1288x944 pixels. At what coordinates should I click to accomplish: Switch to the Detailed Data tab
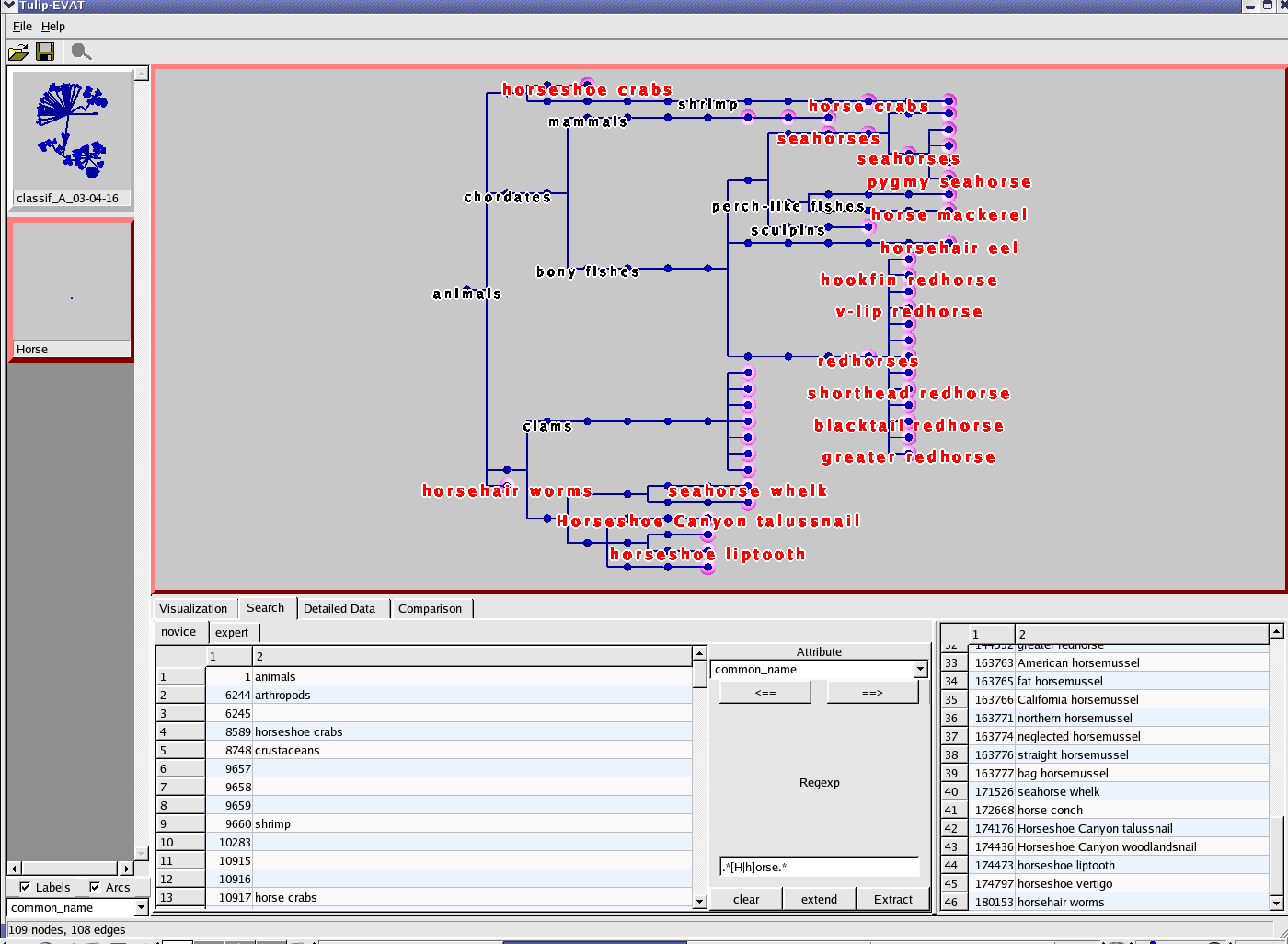tap(339, 608)
